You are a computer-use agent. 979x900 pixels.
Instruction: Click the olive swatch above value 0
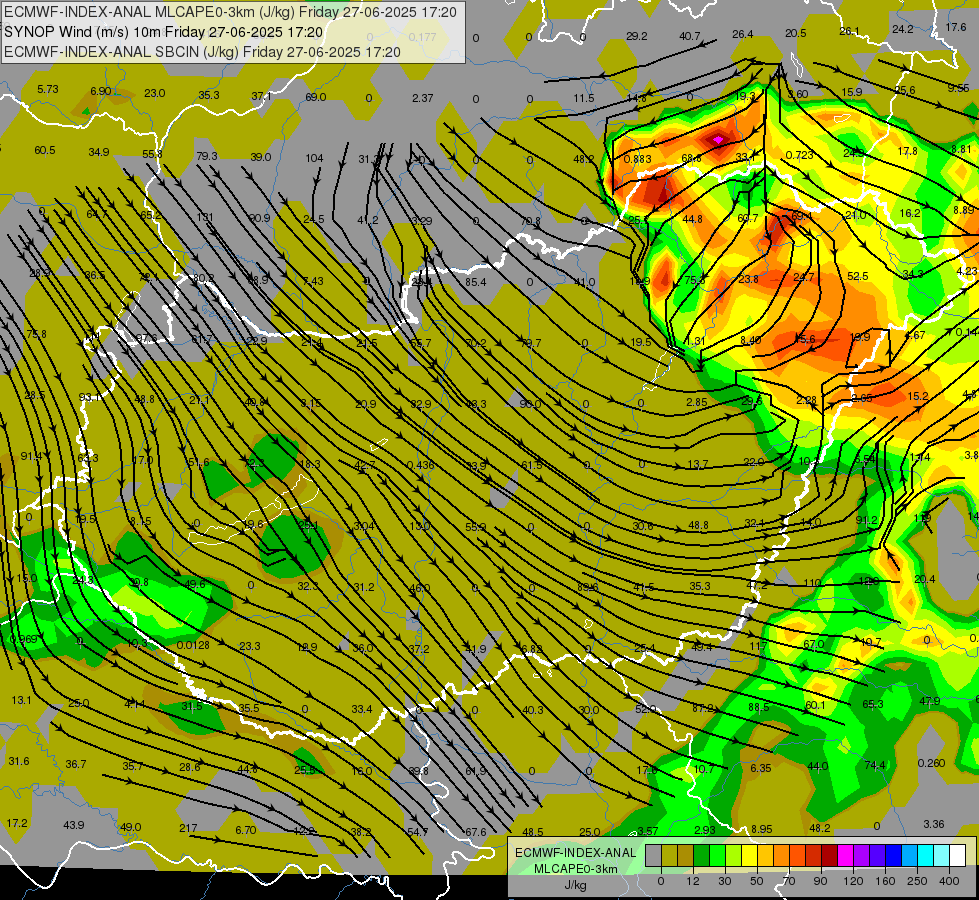[x=670, y=856]
